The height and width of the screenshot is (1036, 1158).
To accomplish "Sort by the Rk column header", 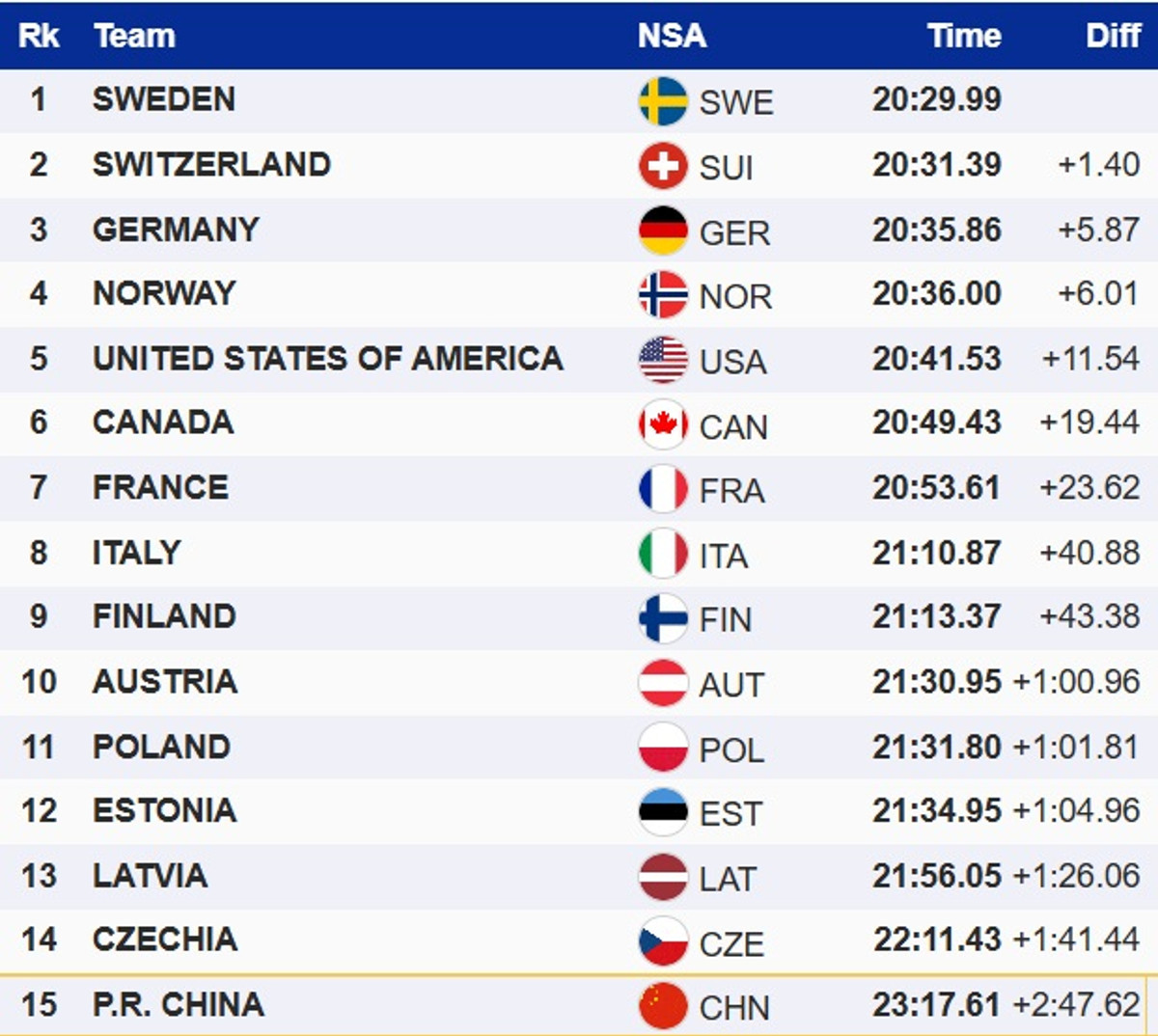I will (x=39, y=36).
